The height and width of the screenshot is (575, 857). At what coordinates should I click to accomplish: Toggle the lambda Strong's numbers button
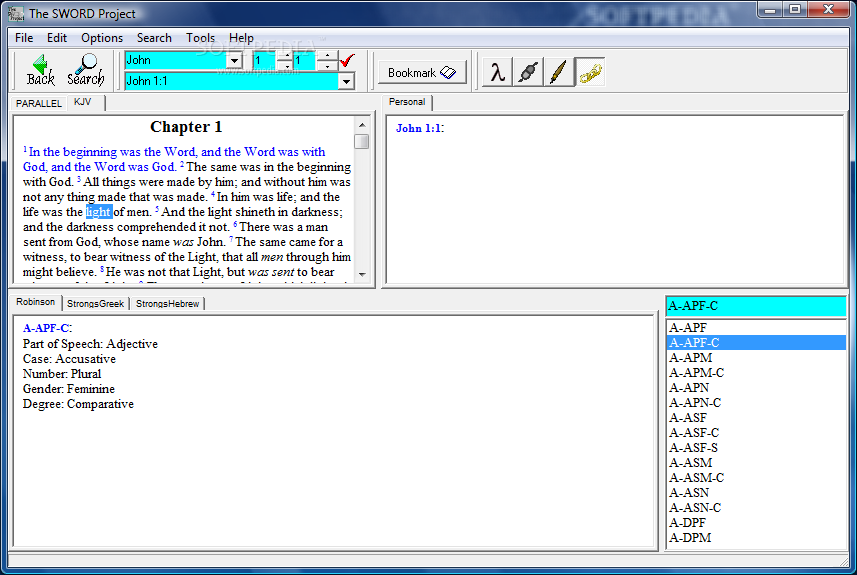coord(497,72)
